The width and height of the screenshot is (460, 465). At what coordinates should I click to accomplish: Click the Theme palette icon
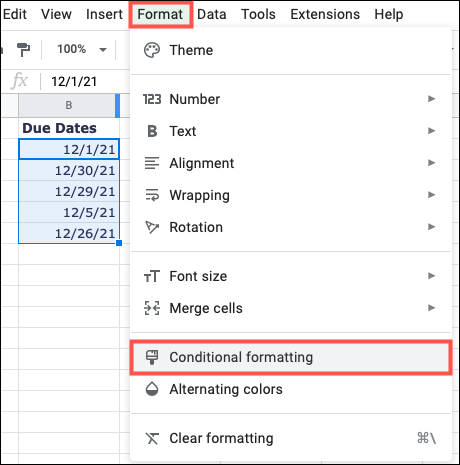(x=152, y=50)
